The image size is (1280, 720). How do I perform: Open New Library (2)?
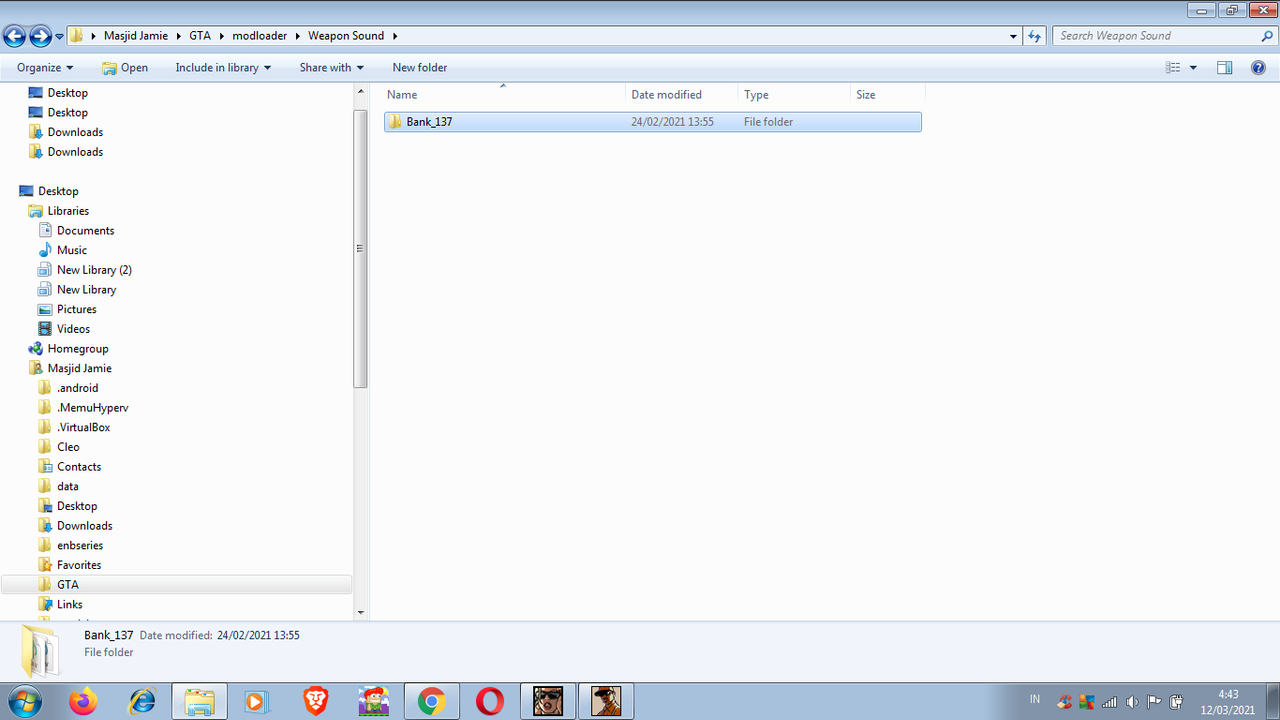point(94,270)
